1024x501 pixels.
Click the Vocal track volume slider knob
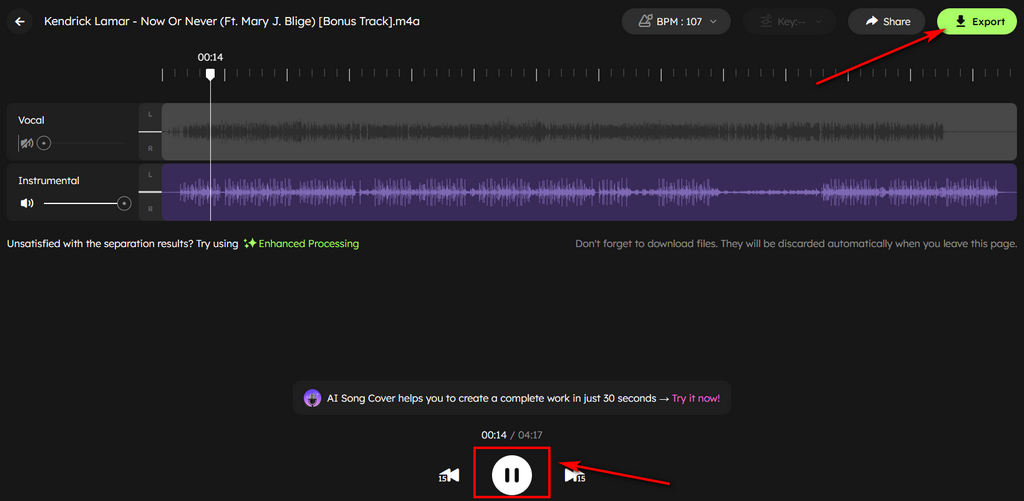point(44,142)
